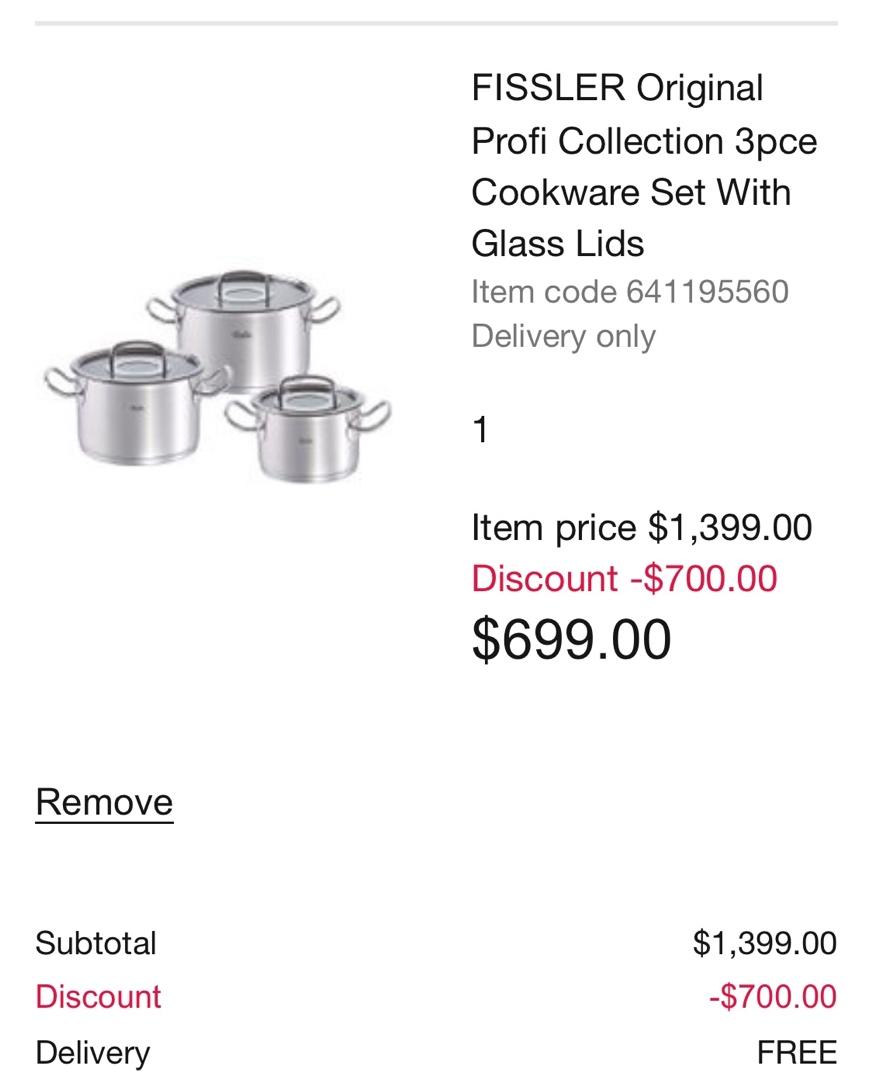Image resolution: width=873 pixels, height=1080 pixels.
Task: Click the summary discount amount -$700.00
Action: [772, 997]
